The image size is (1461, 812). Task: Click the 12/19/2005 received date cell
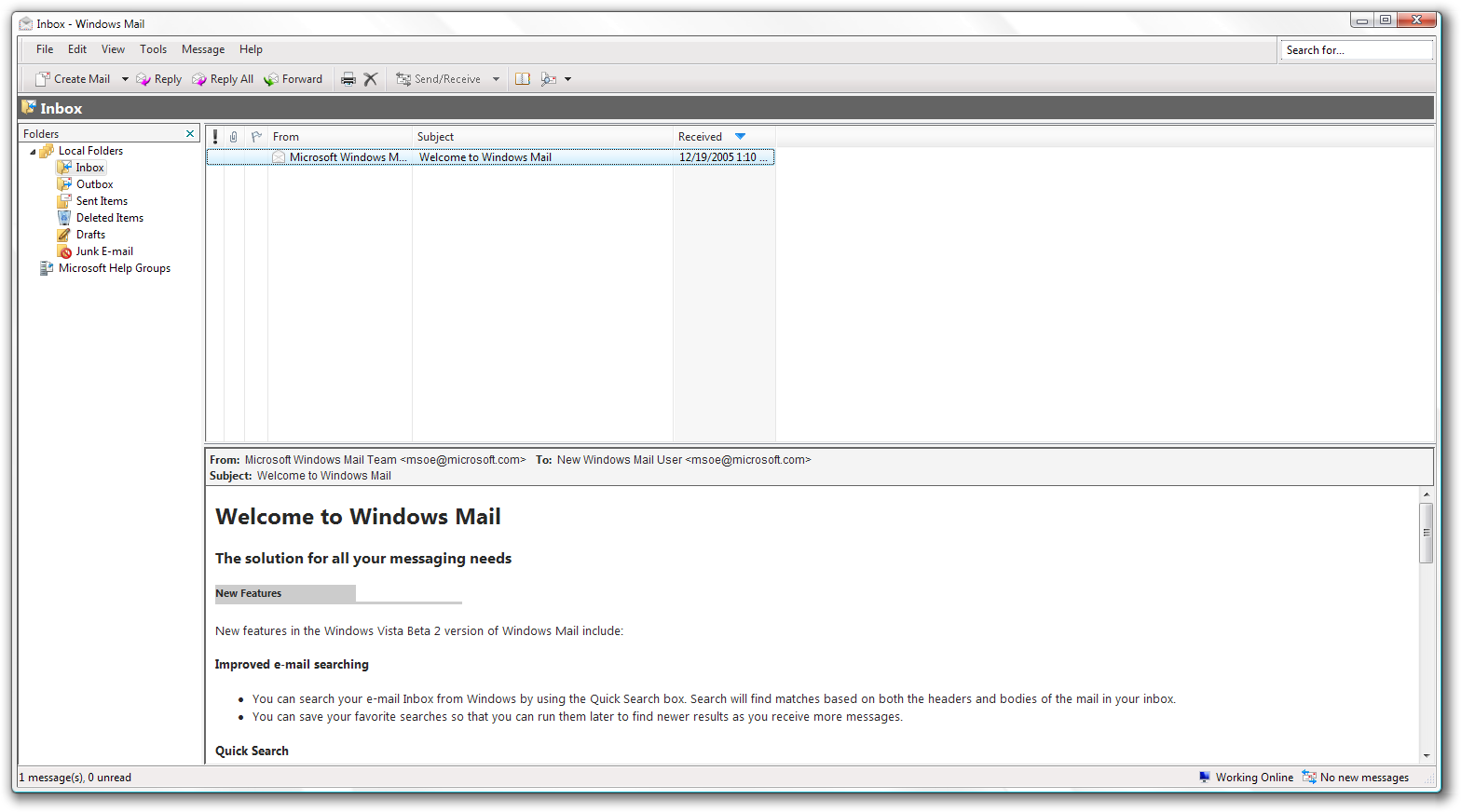click(x=722, y=157)
